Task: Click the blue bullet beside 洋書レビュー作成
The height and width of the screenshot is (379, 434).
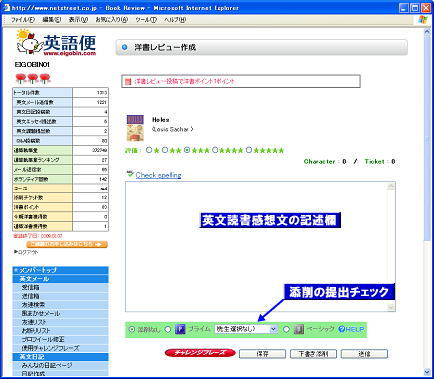Action: pos(125,47)
